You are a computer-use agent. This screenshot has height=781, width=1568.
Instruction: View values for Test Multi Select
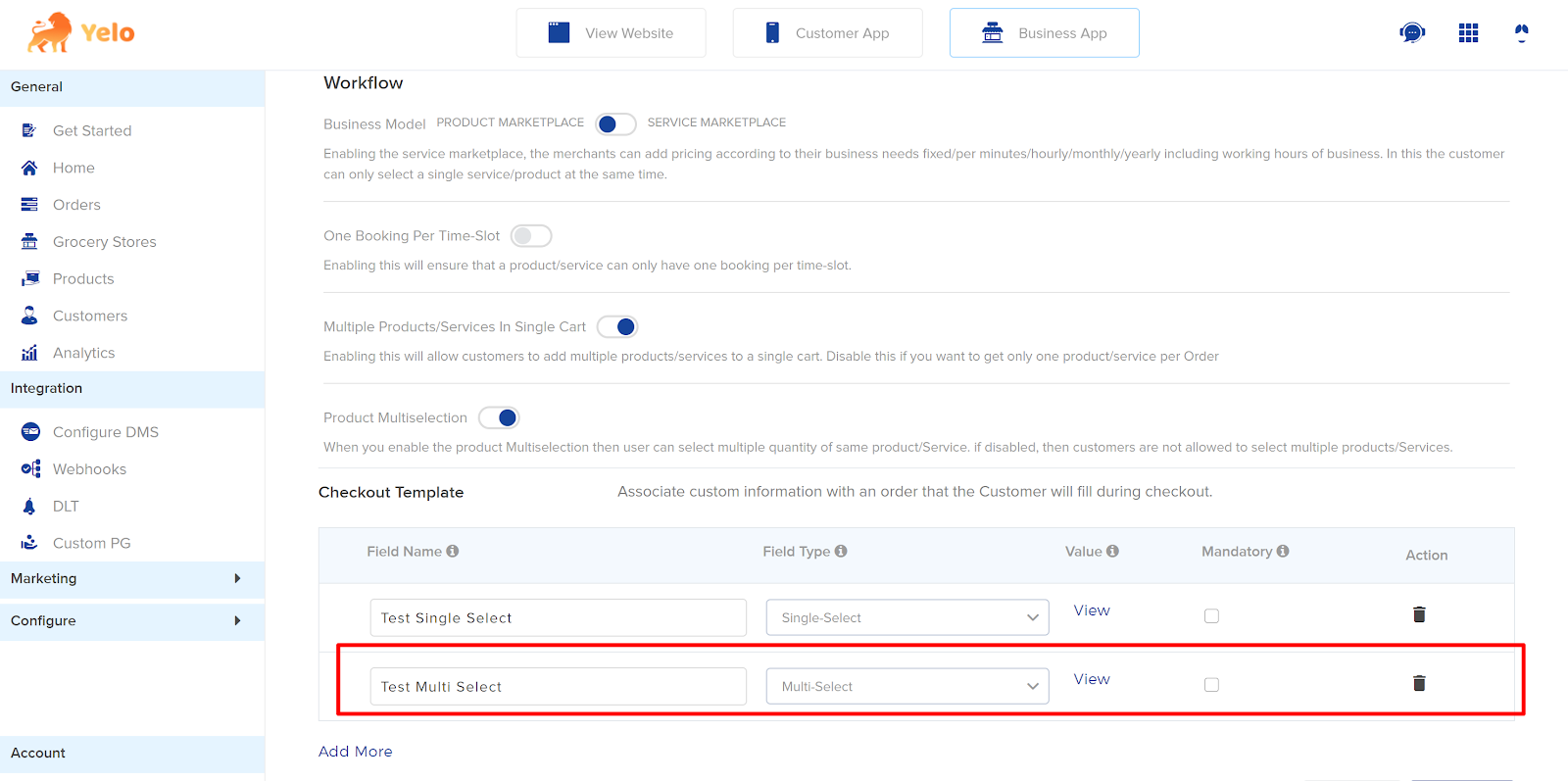point(1092,679)
